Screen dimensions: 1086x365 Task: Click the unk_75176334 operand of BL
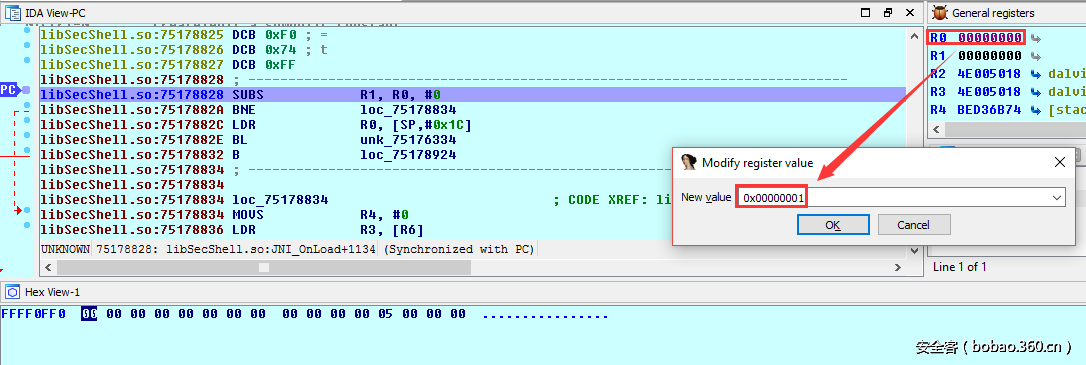click(x=408, y=139)
